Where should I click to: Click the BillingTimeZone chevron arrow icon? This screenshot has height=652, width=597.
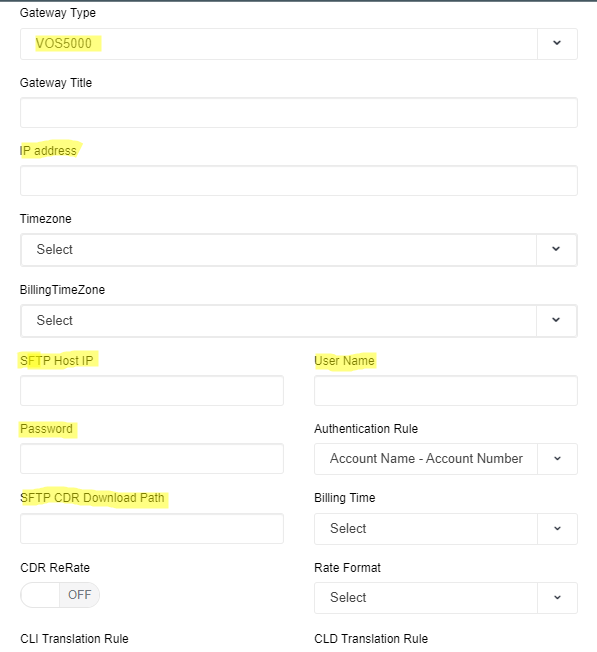pos(556,320)
